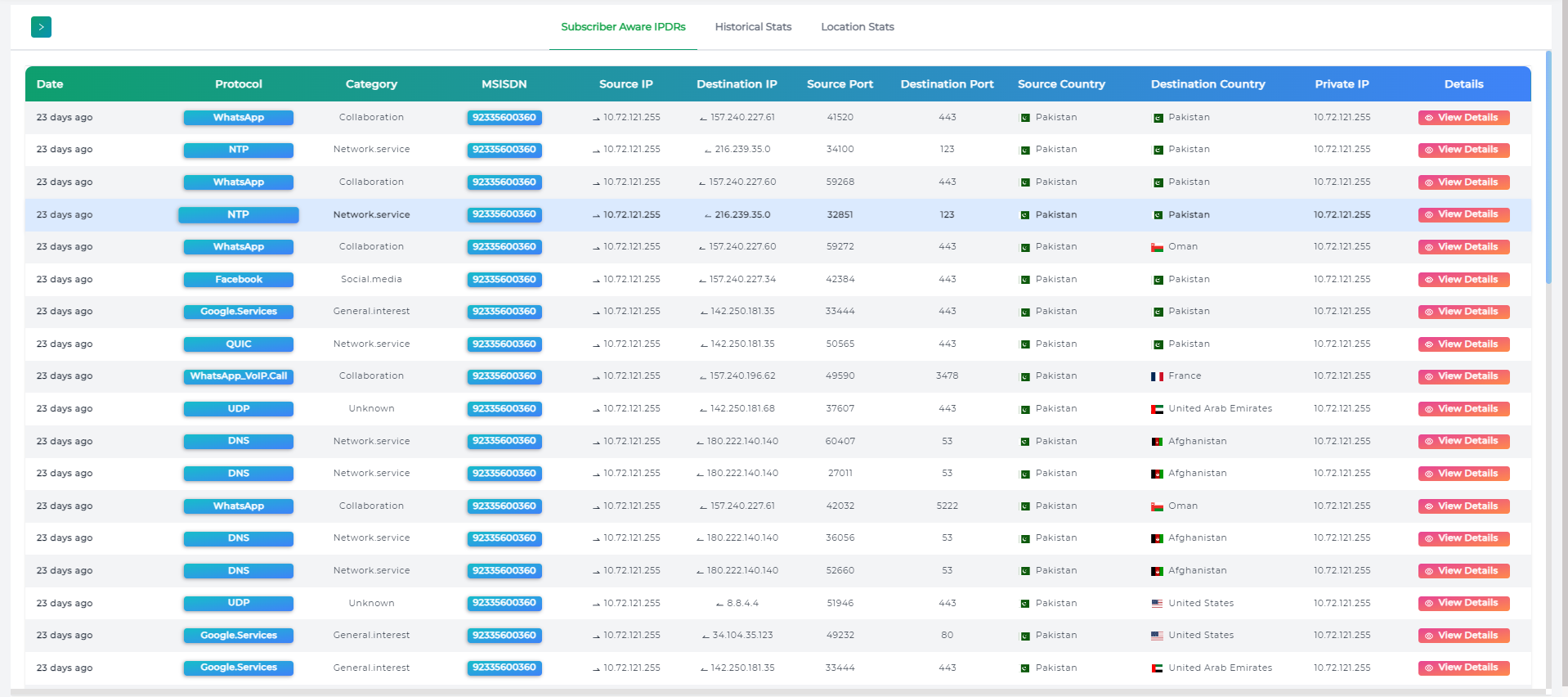Click UAE flag in the first UDP row
Screen dimensions: 1568x697
pyautogui.click(x=1157, y=409)
